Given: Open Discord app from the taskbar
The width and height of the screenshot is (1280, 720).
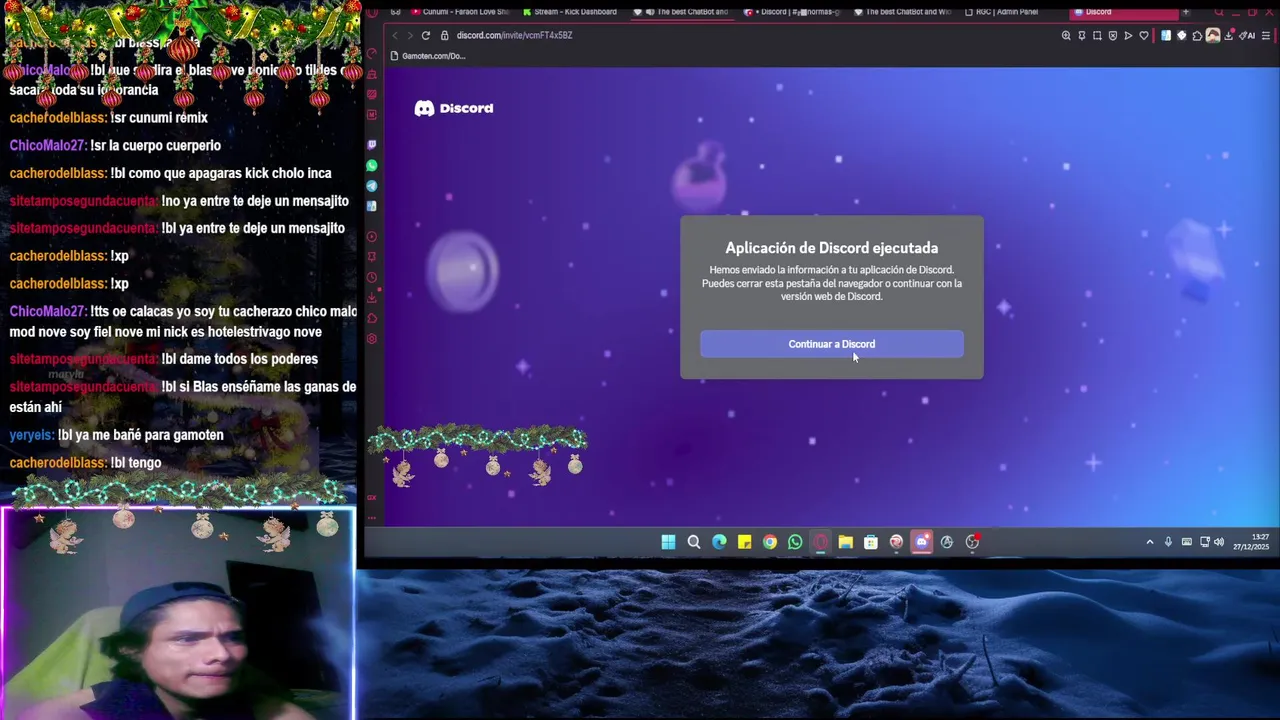Looking at the screenshot, I should click(922, 542).
